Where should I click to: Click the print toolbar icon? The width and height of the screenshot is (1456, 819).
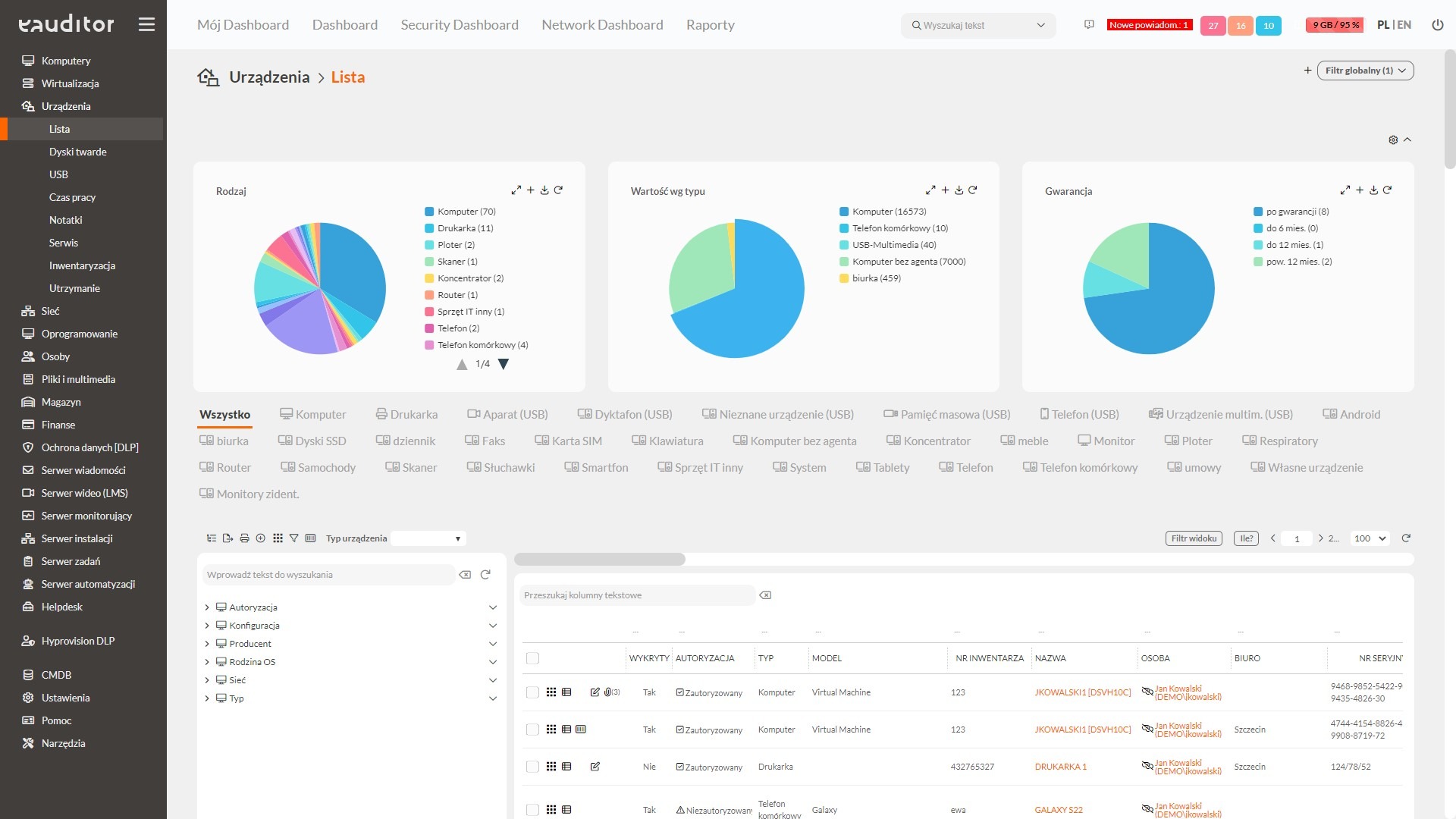(x=244, y=538)
